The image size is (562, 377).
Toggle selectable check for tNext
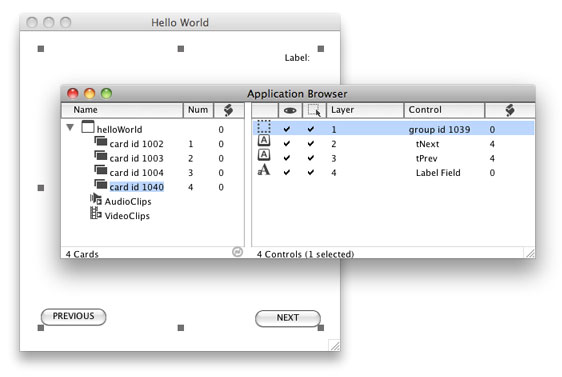(x=311, y=144)
